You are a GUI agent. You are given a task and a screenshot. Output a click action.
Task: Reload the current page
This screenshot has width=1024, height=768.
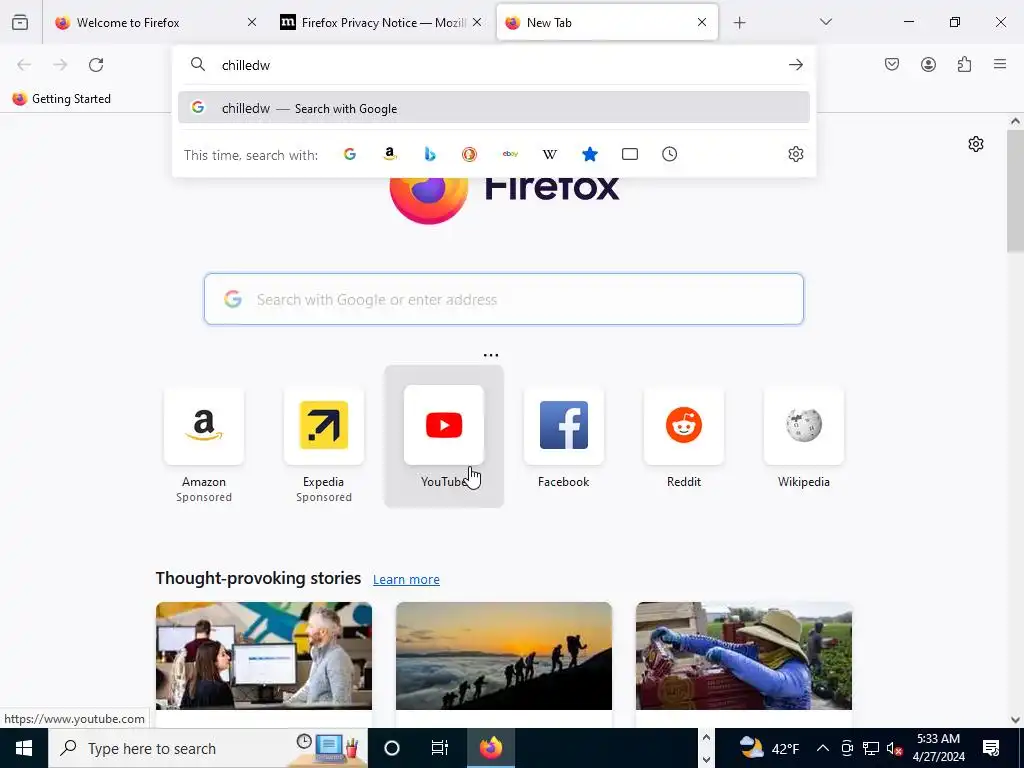tap(96, 65)
